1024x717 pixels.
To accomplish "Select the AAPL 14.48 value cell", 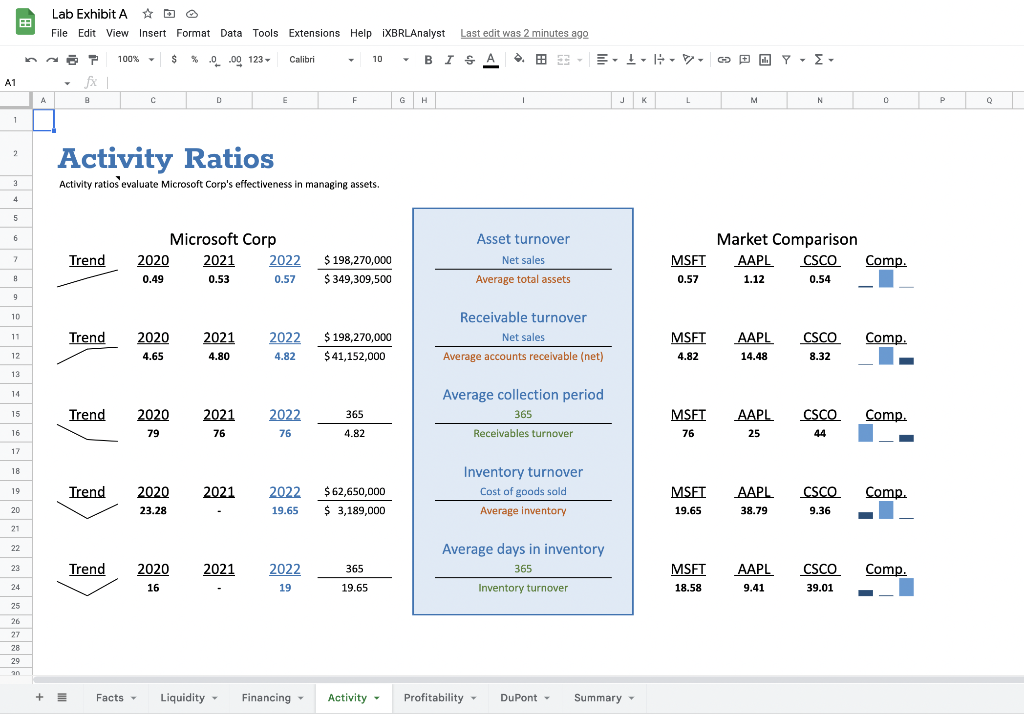I will (x=754, y=356).
